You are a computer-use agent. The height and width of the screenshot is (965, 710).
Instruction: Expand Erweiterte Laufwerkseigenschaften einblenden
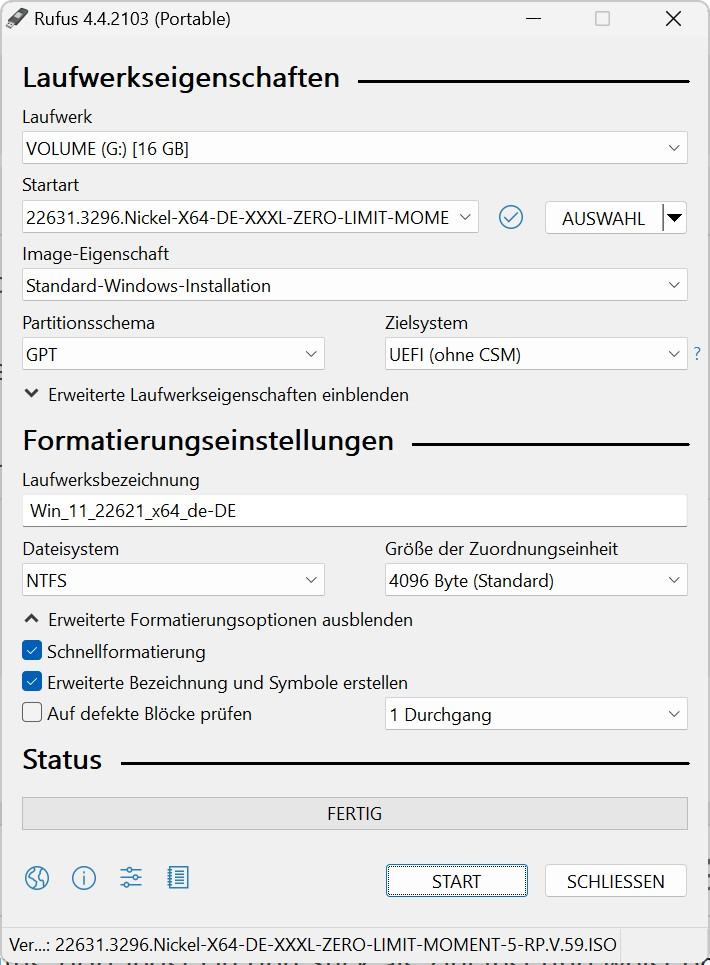click(x=216, y=394)
